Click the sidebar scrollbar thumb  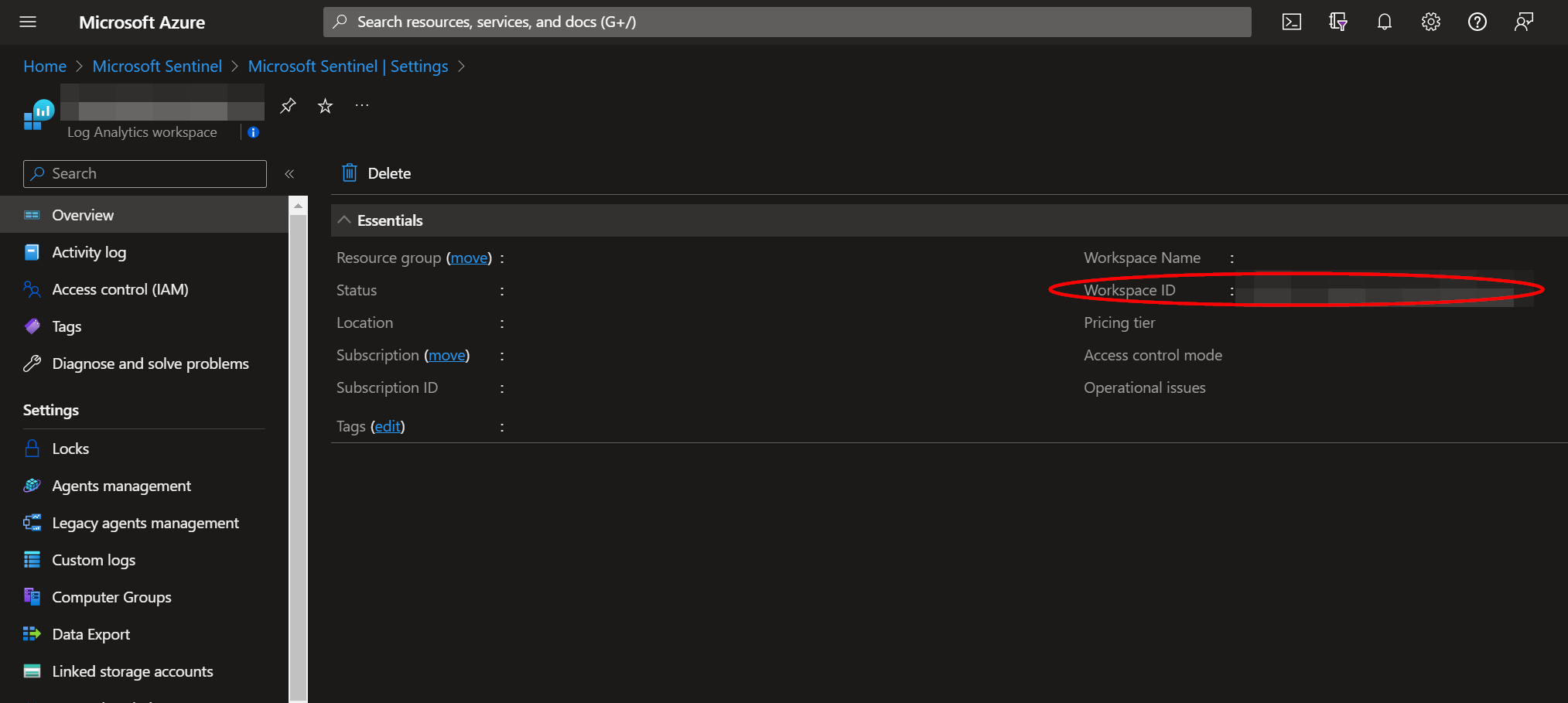(x=298, y=456)
